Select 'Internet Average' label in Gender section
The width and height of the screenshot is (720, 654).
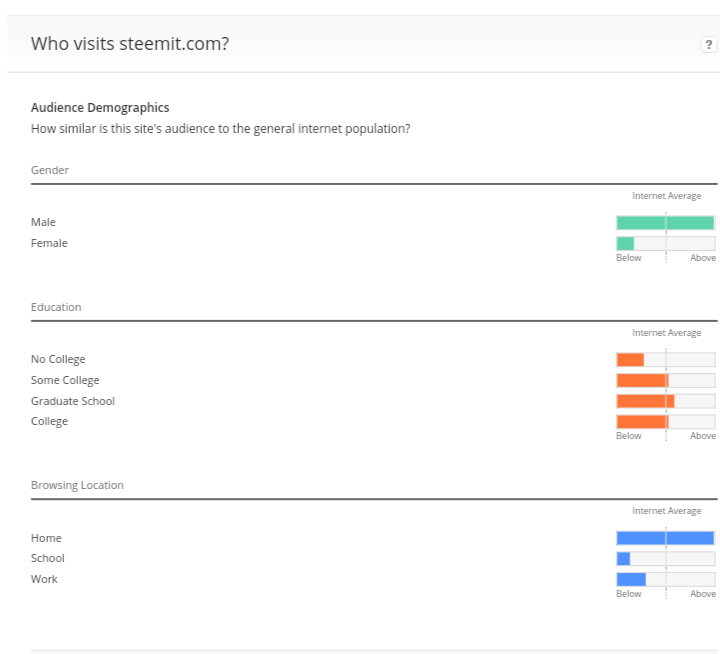point(666,196)
